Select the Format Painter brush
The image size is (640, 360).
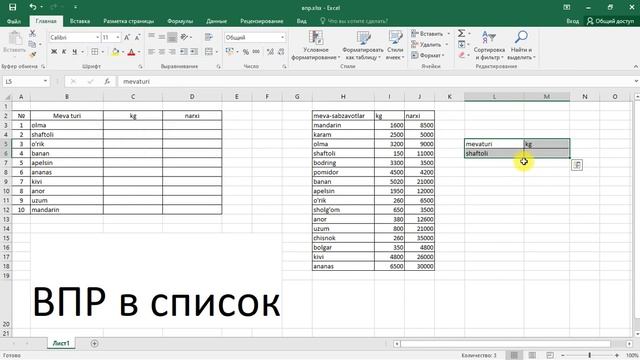pos(33,54)
